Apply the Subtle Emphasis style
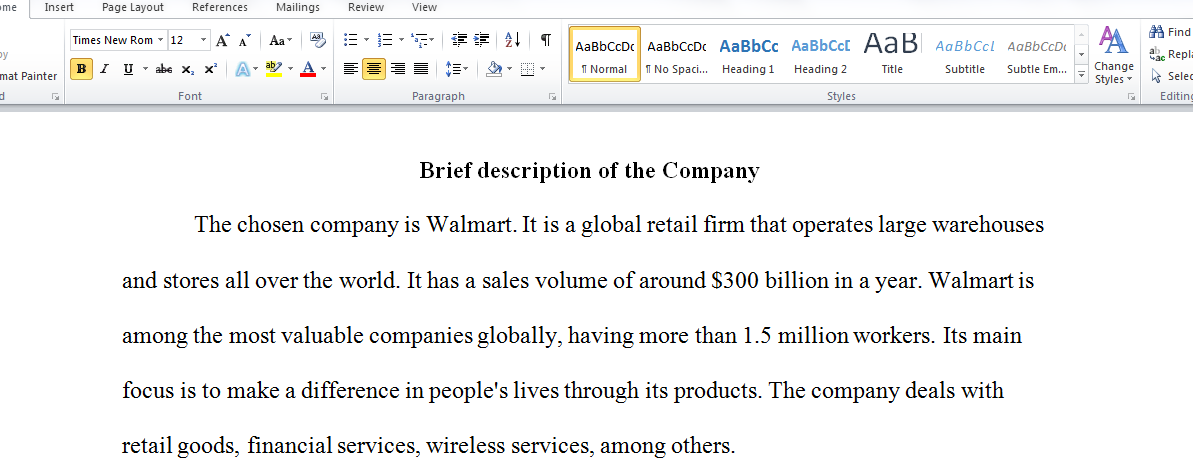 pyautogui.click(x=1036, y=55)
